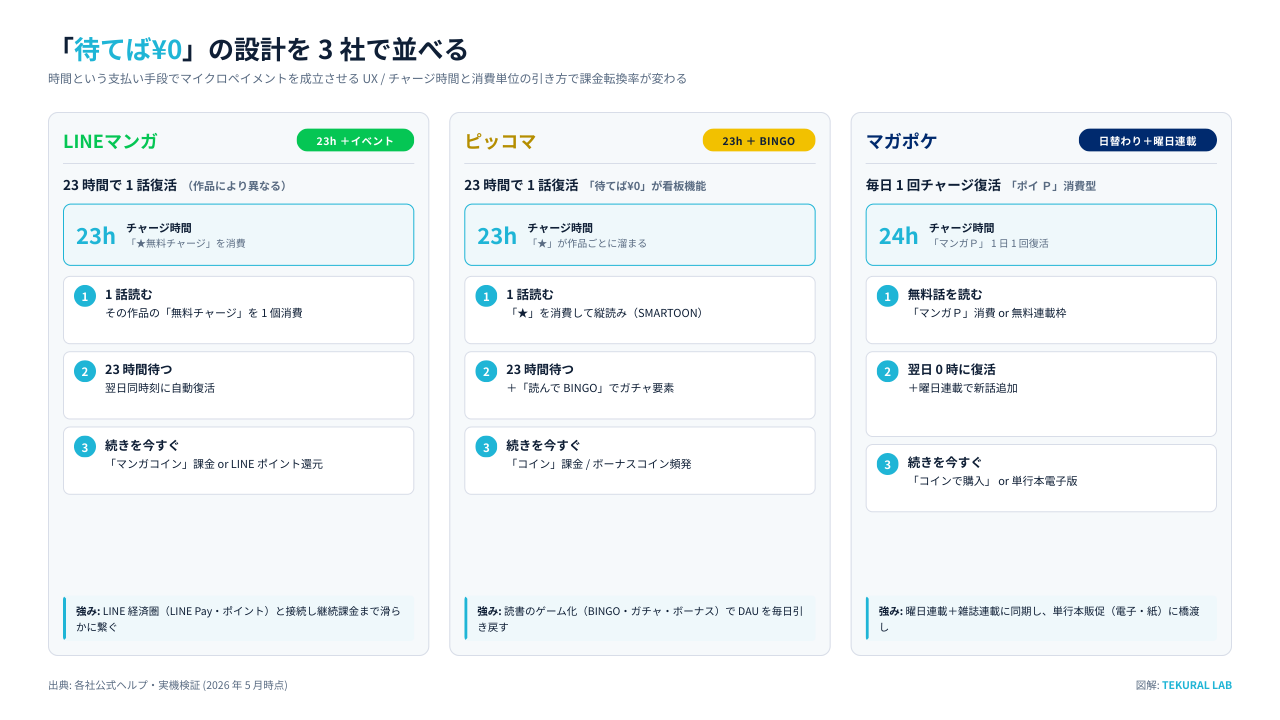Click the 23h value in ピッコマ card

click(x=497, y=236)
